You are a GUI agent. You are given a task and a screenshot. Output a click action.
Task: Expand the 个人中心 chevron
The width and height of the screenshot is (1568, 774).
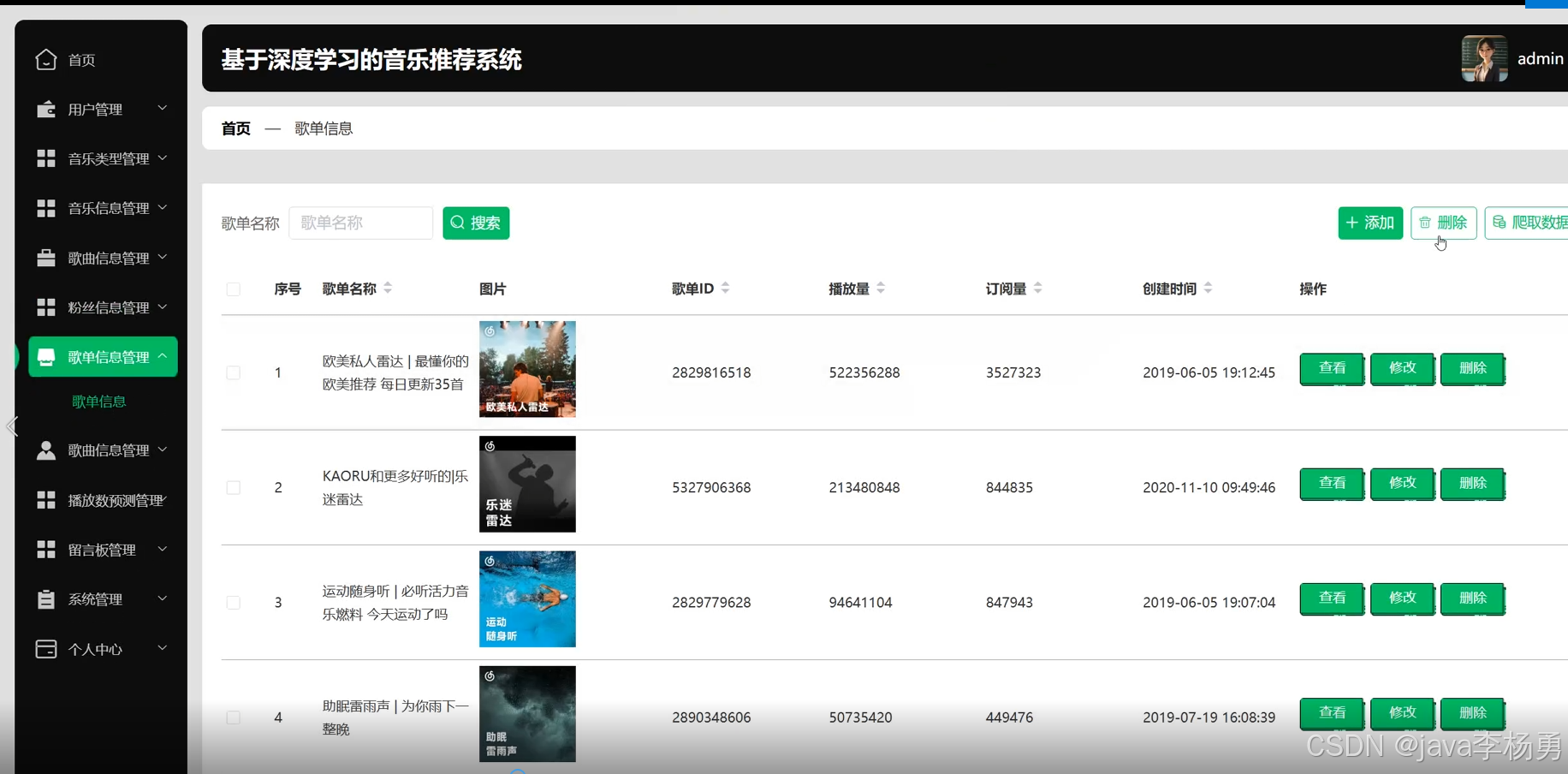(162, 648)
